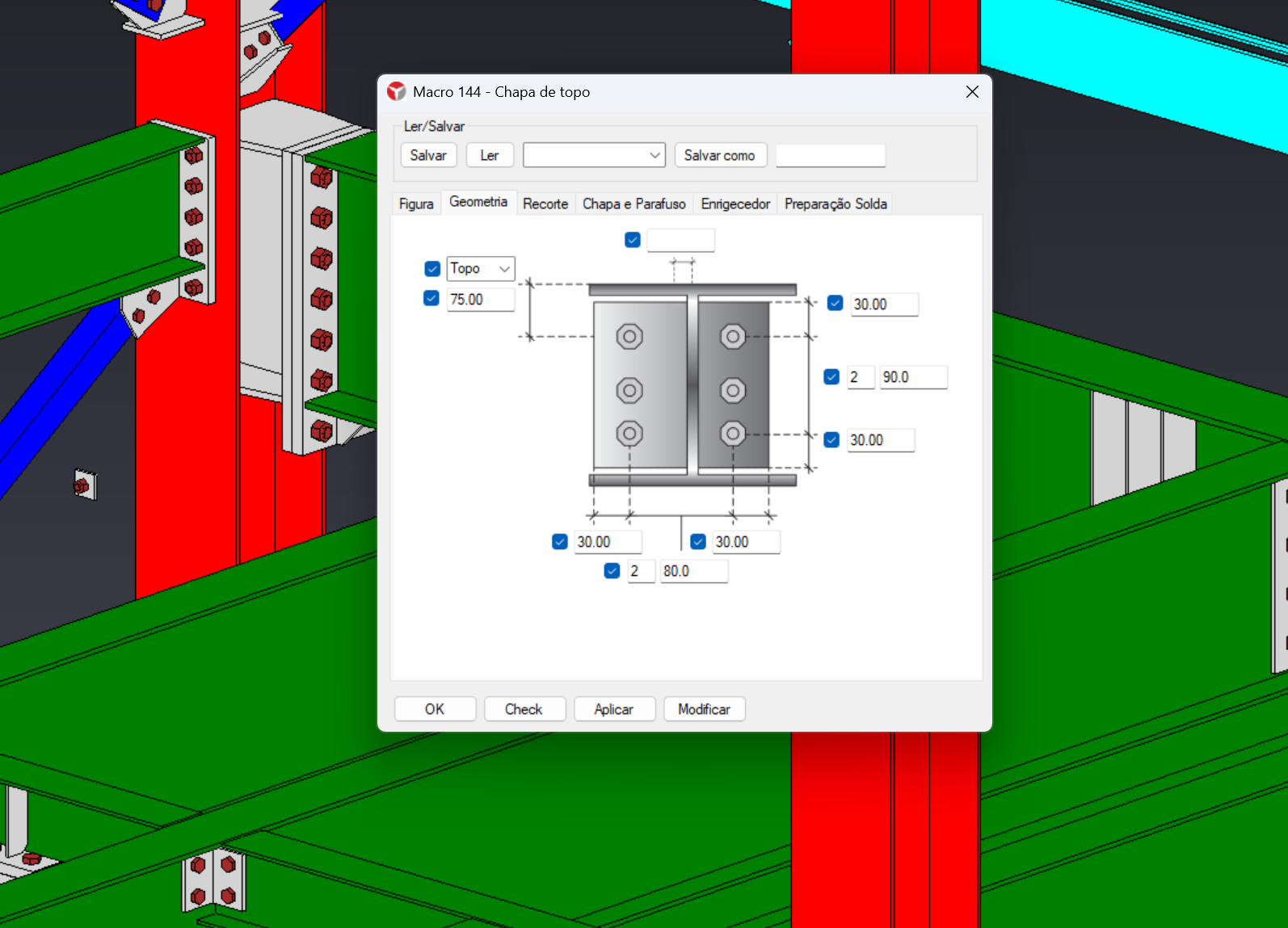
Task: Close the Chapa de topo dialog
Action: (x=972, y=92)
